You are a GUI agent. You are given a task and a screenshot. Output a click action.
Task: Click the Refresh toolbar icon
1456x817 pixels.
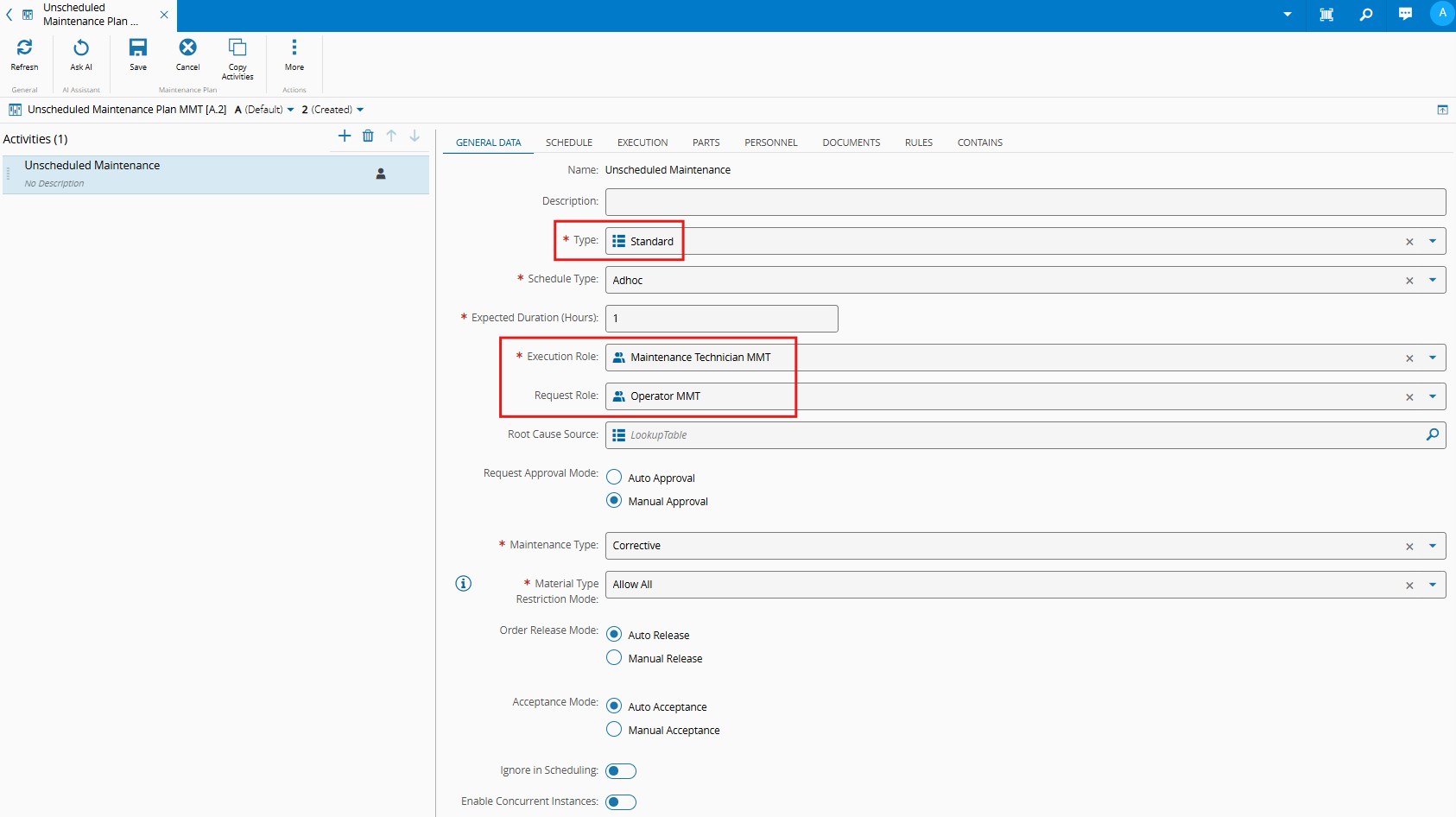[24, 47]
